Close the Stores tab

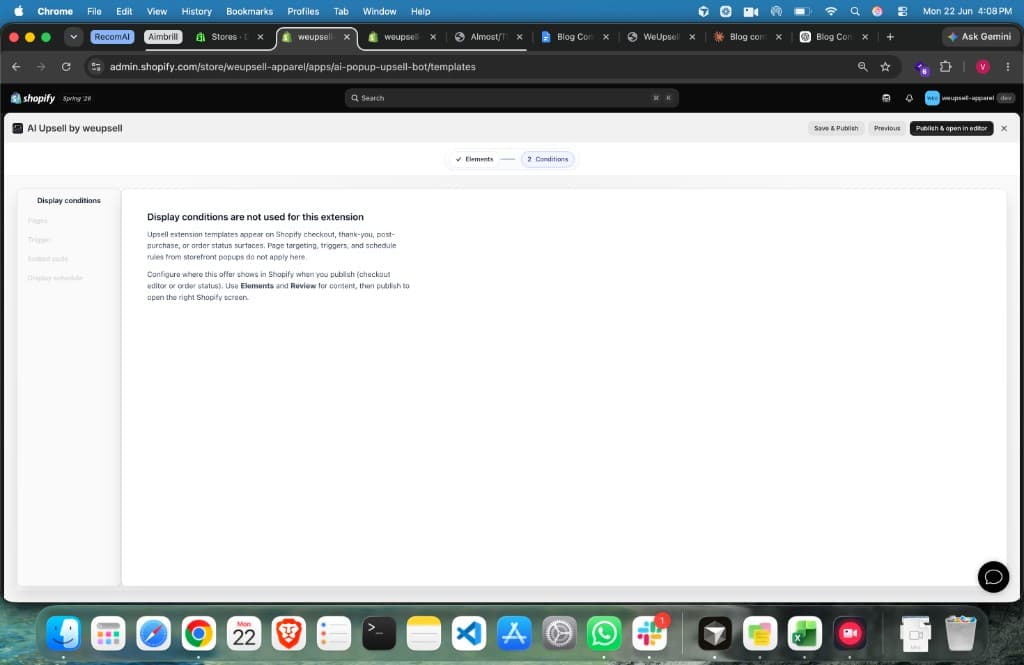[261, 37]
